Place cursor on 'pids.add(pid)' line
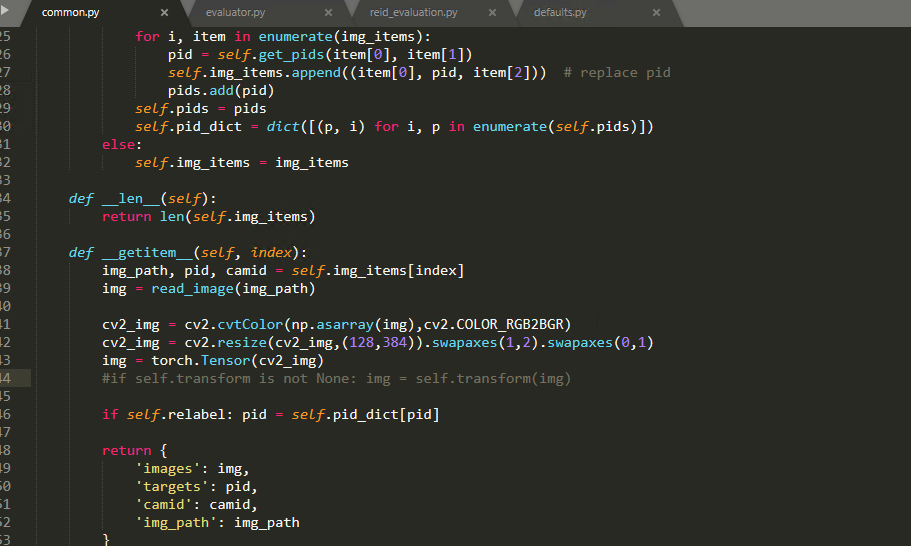The image size is (911, 546). 221,91
